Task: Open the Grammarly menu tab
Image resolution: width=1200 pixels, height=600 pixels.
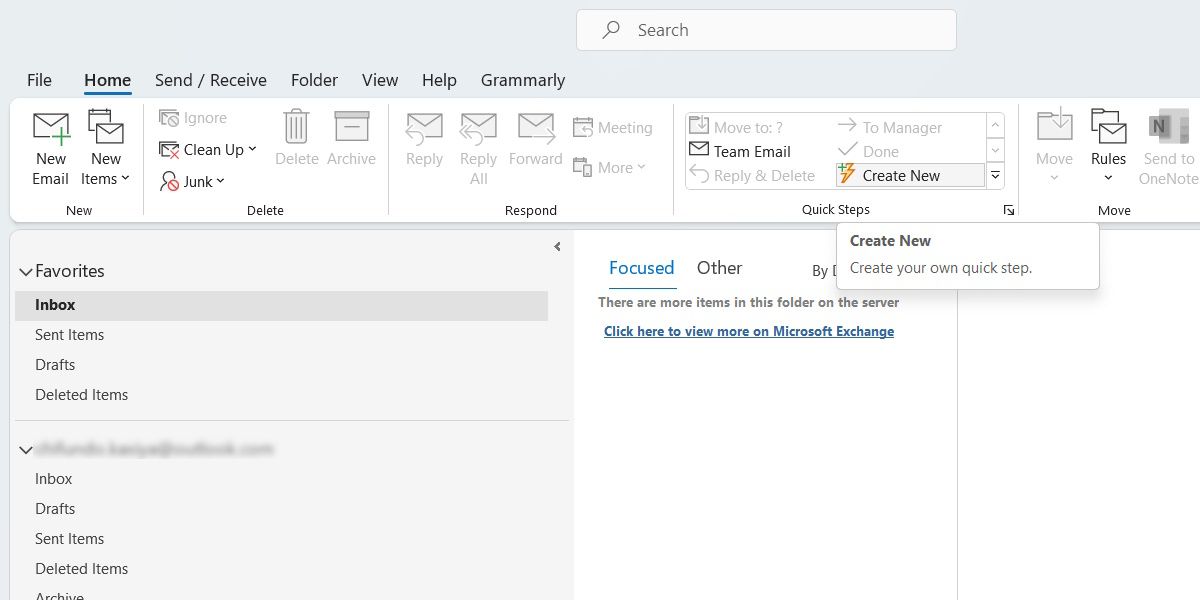Action: click(522, 80)
